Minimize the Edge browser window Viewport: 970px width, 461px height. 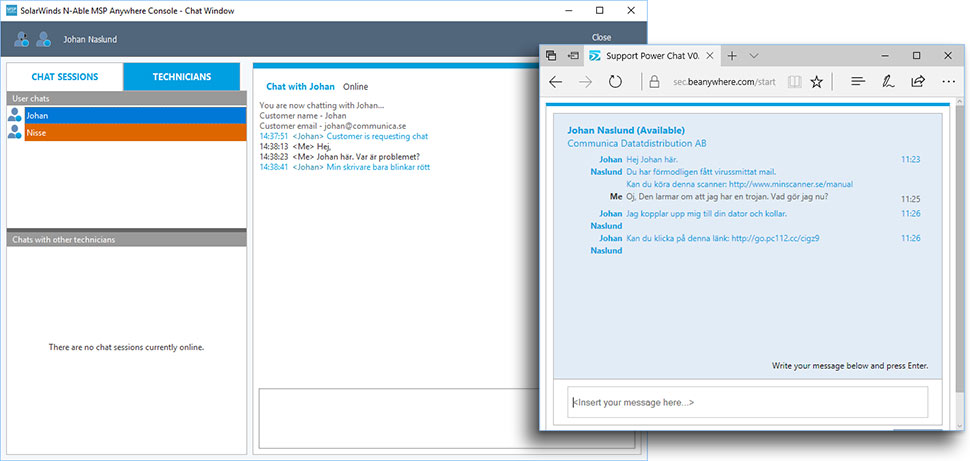click(885, 56)
